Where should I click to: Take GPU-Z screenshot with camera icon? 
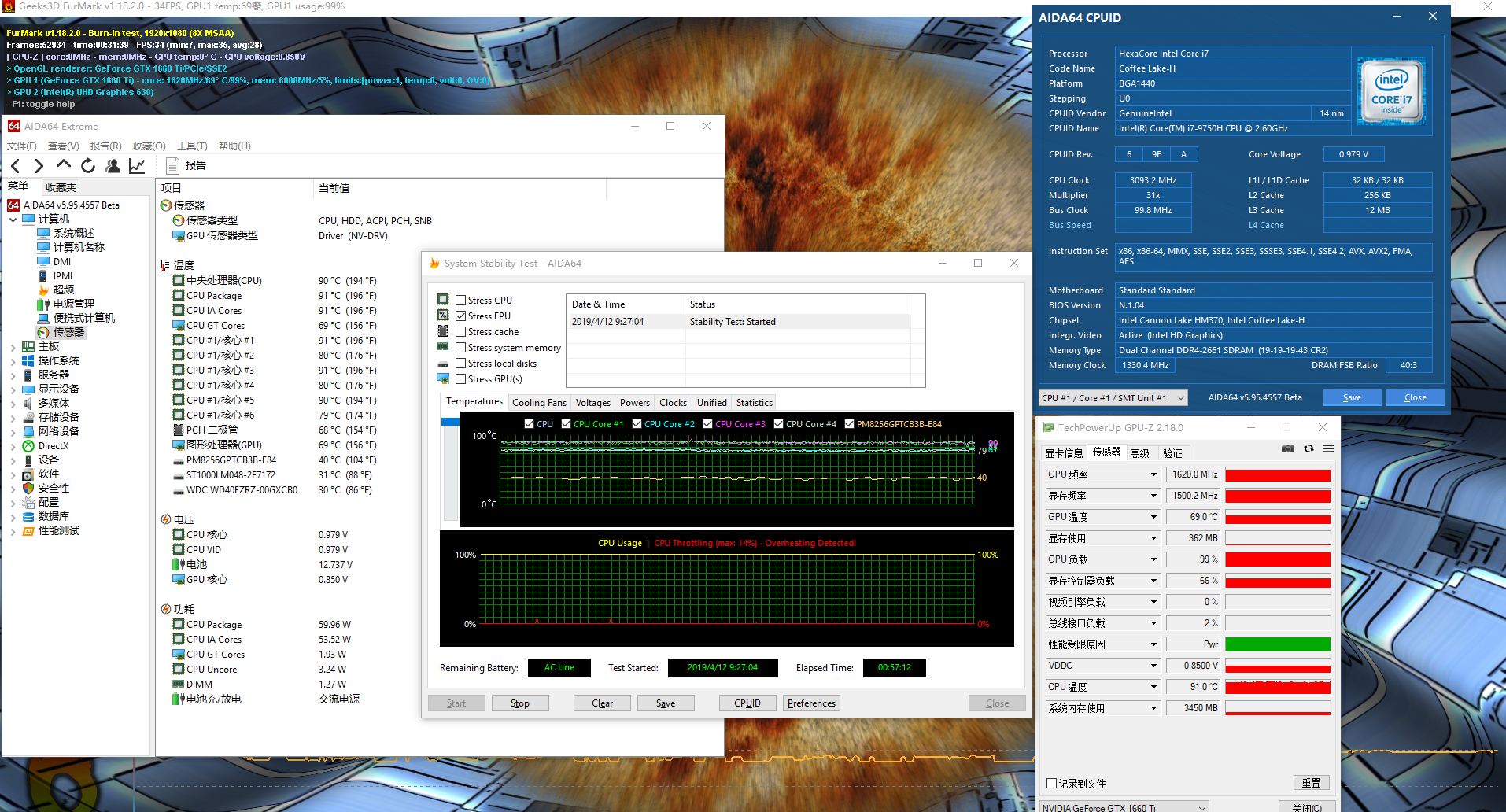pos(1287,449)
